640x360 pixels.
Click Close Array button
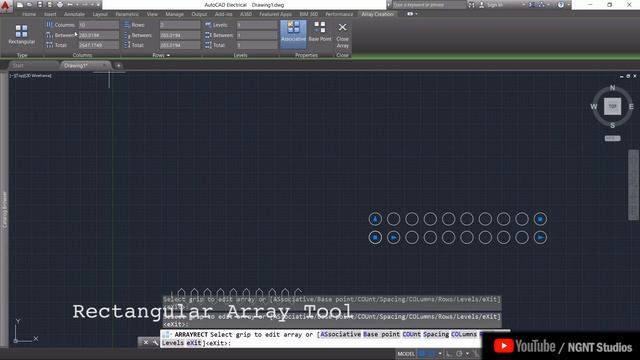click(x=342, y=36)
